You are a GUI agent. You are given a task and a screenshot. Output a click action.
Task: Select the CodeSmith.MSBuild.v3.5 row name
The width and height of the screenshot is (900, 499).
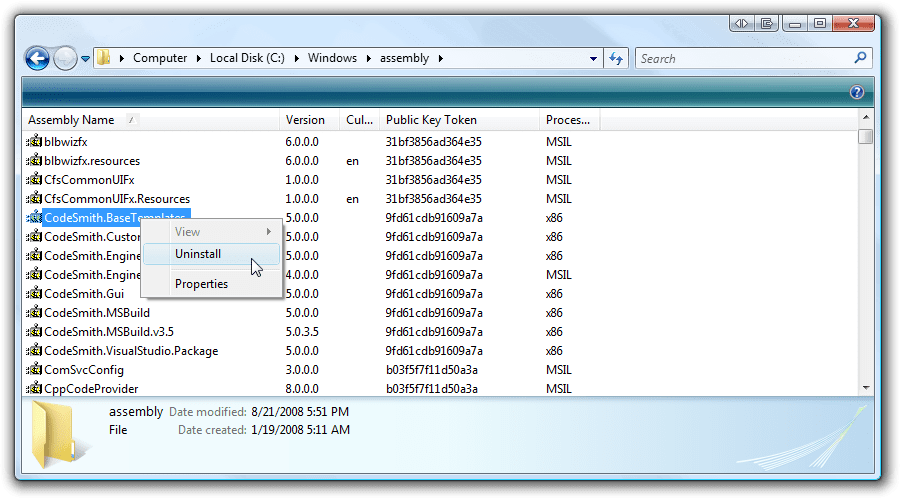(x=109, y=332)
